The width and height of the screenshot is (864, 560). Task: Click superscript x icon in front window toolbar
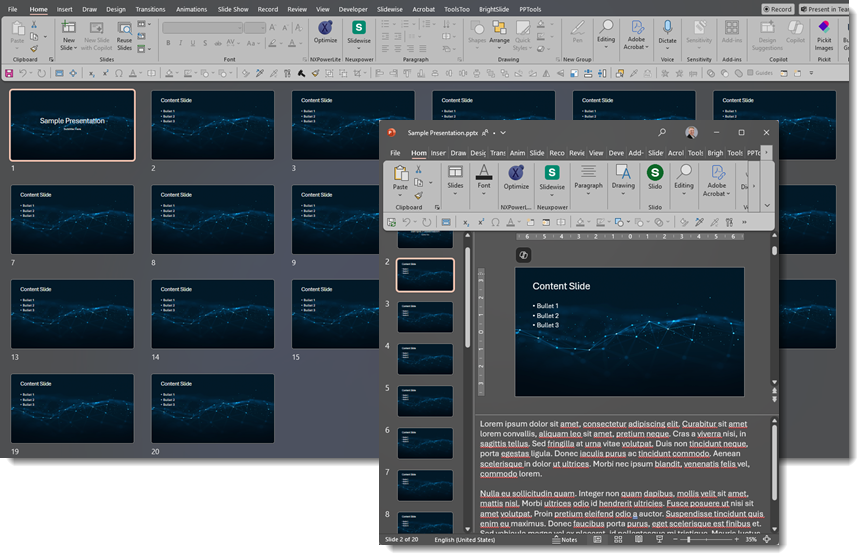point(480,222)
